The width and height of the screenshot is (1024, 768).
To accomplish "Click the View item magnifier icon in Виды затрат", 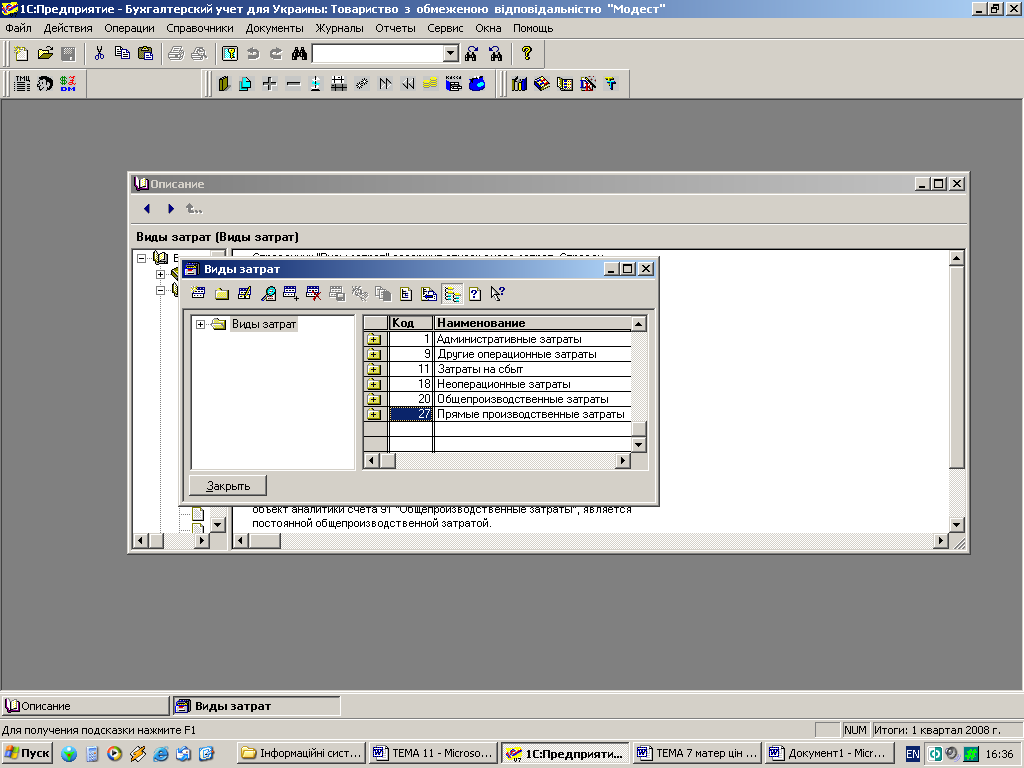I will (268, 294).
